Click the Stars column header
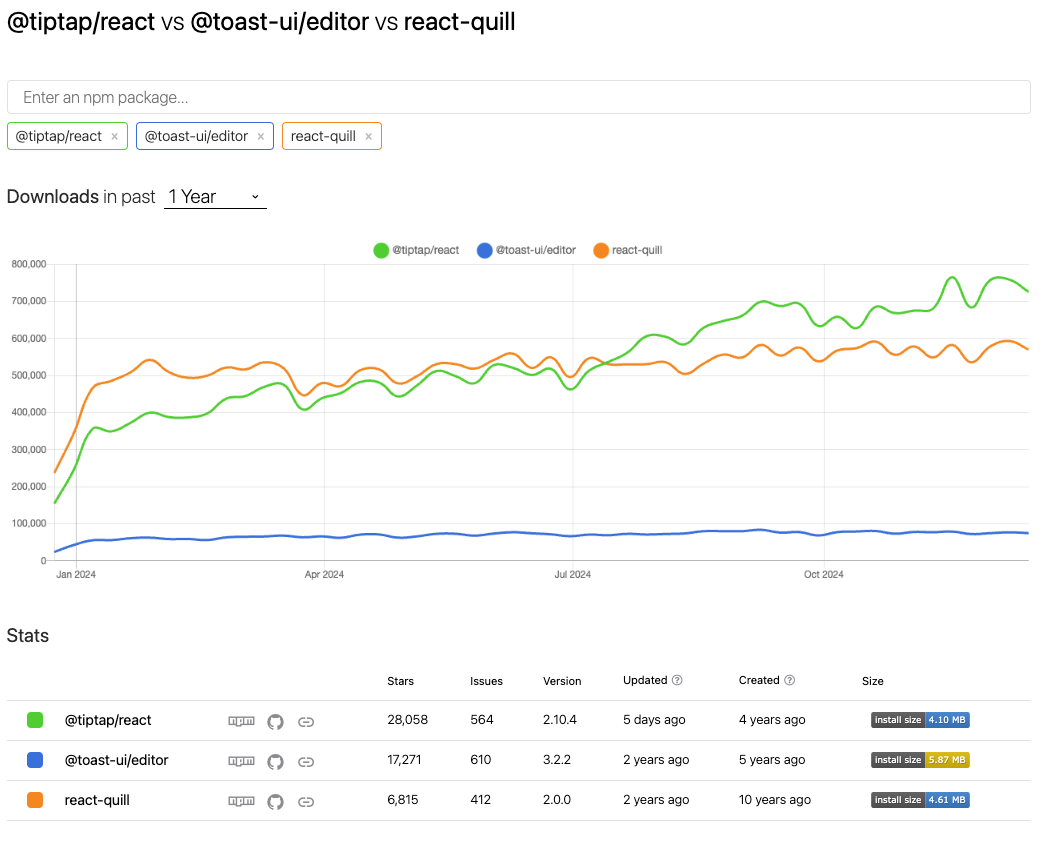Screen dimensions: 1053x846 pyautogui.click(x=400, y=681)
